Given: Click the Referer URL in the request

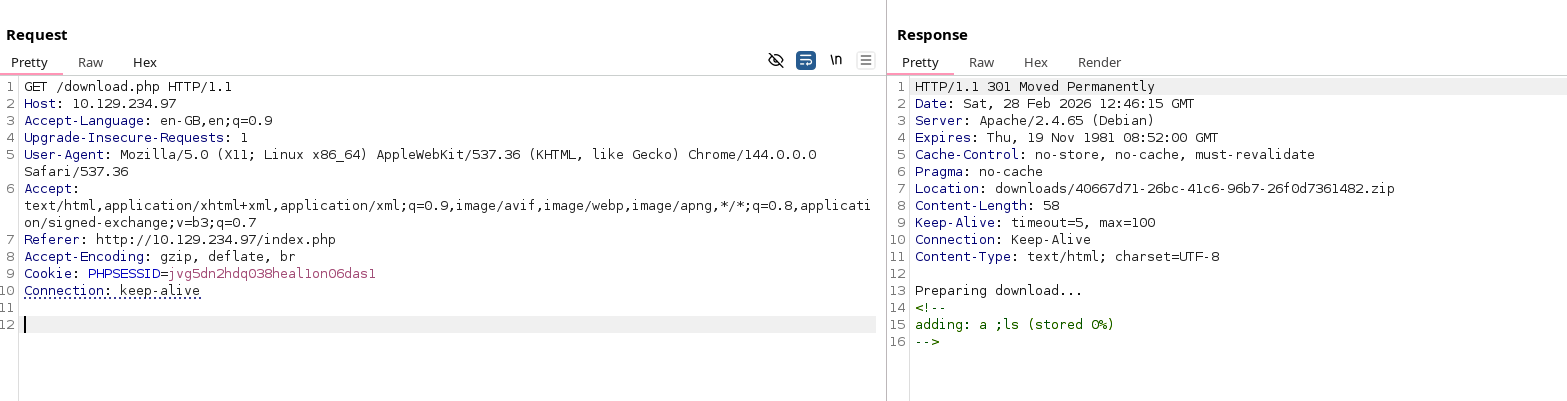Looking at the screenshot, I should tap(215, 240).
